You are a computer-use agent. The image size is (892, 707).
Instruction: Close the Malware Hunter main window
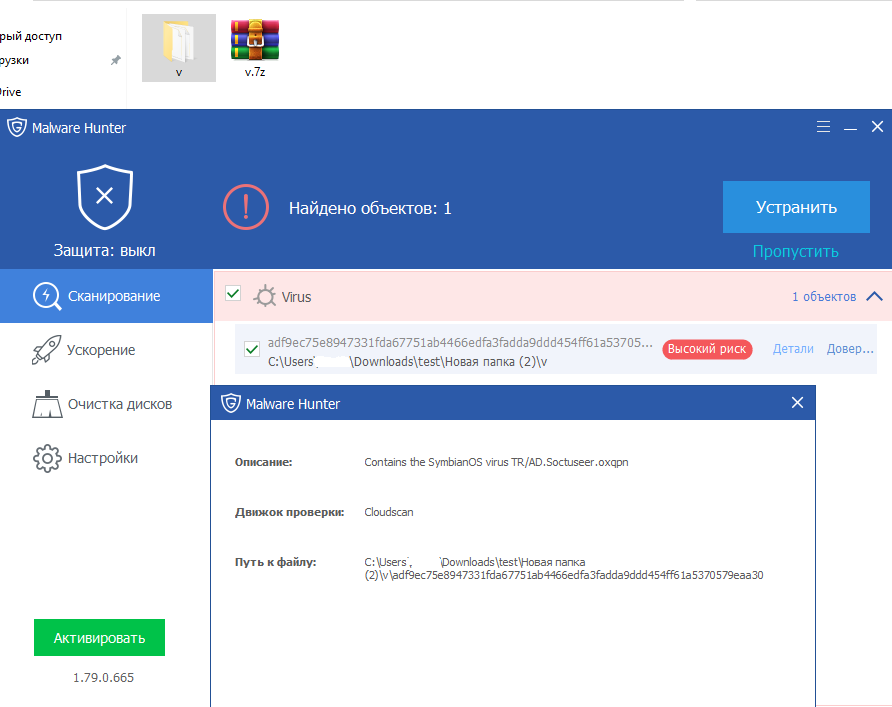877,127
